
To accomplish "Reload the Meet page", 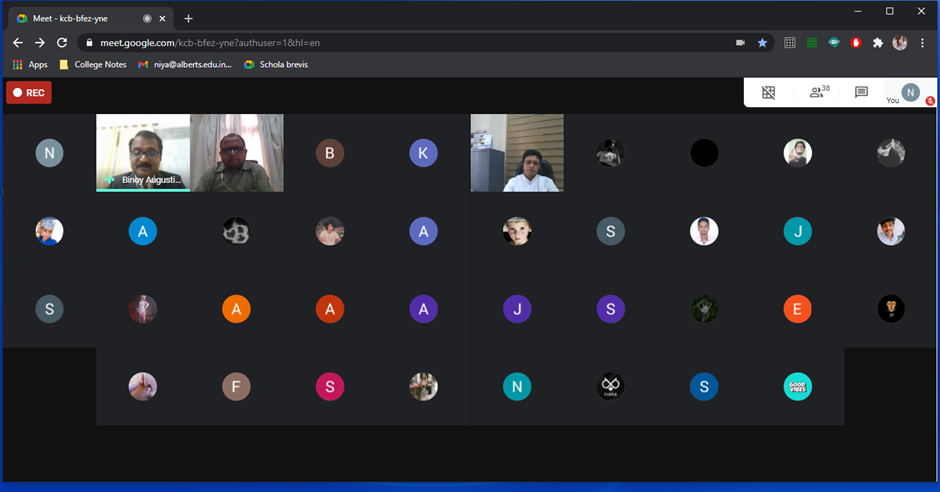I will pos(62,43).
